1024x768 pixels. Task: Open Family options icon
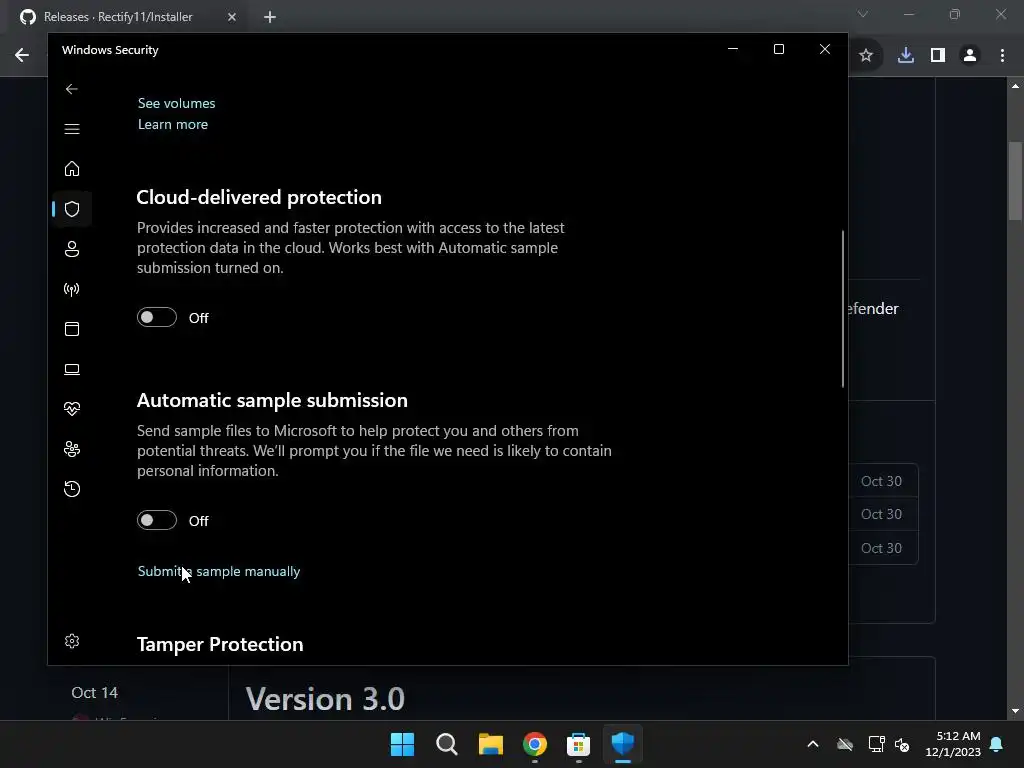pyautogui.click(x=72, y=449)
